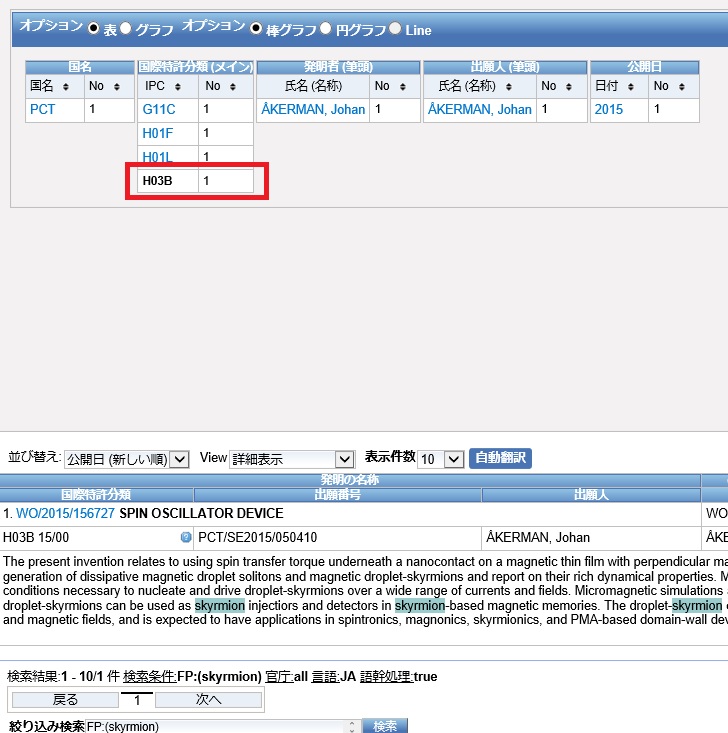Image resolution: width=728 pixels, height=733 pixels.
Task: Click the 語幹処理 link label
Action: [387, 676]
